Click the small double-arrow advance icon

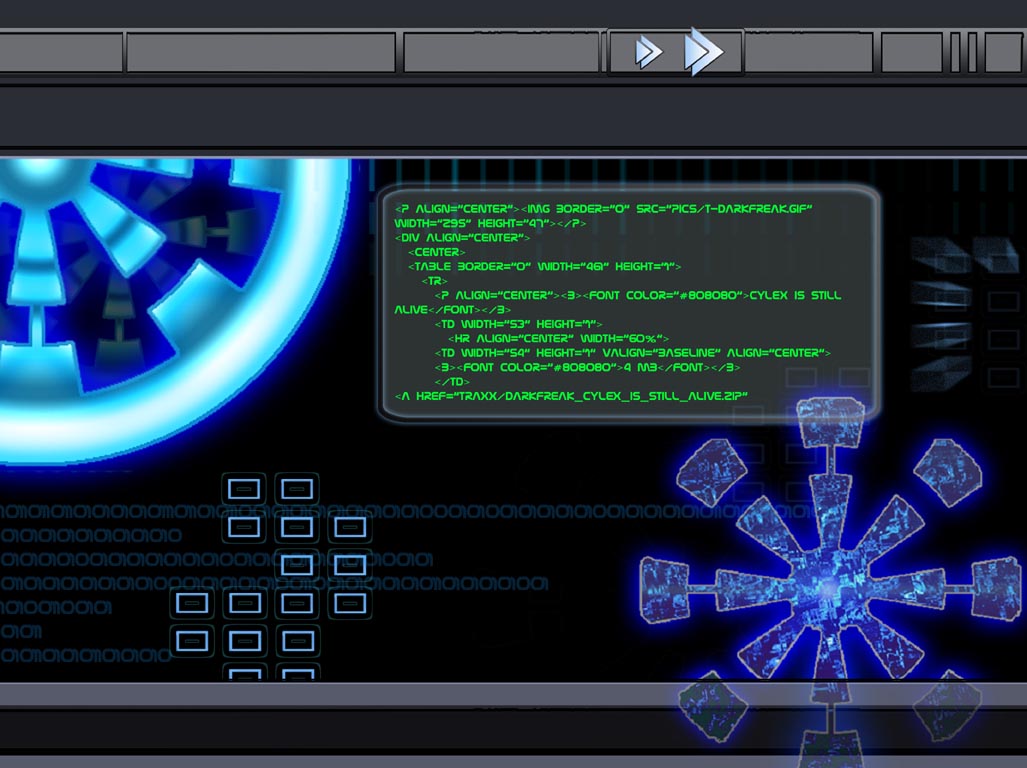click(x=647, y=51)
